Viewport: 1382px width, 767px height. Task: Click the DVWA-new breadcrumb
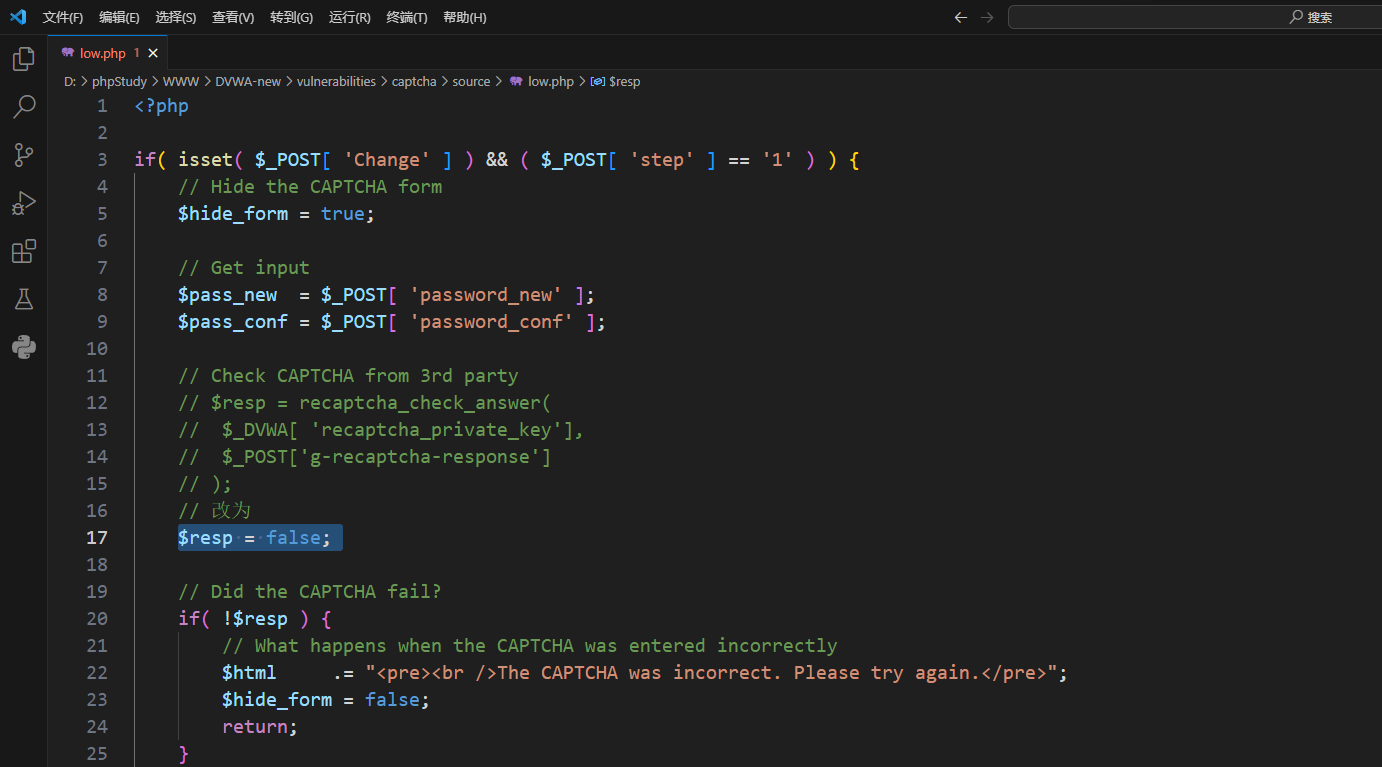click(x=248, y=82)
